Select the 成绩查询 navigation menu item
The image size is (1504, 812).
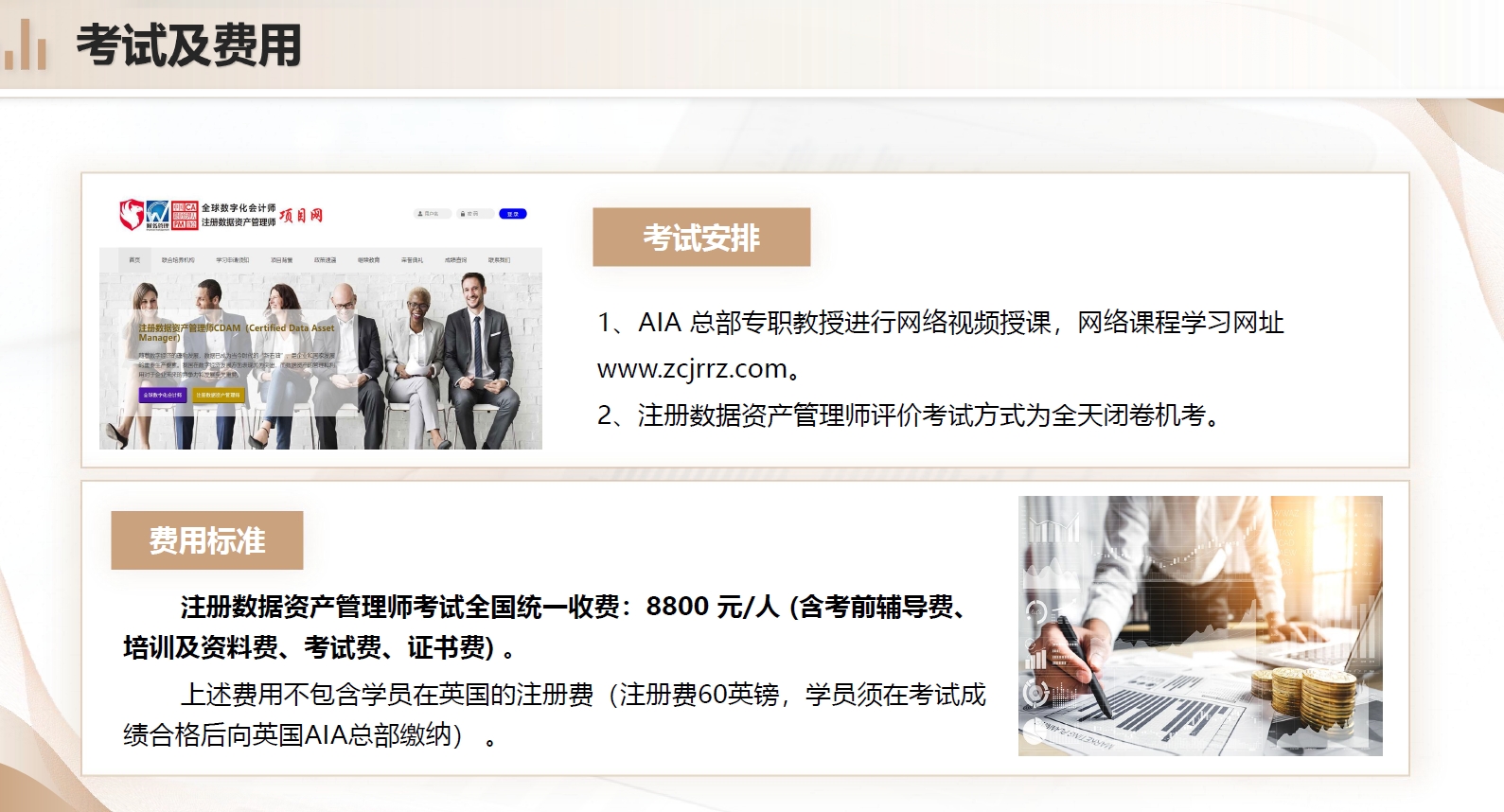point(455,259)
